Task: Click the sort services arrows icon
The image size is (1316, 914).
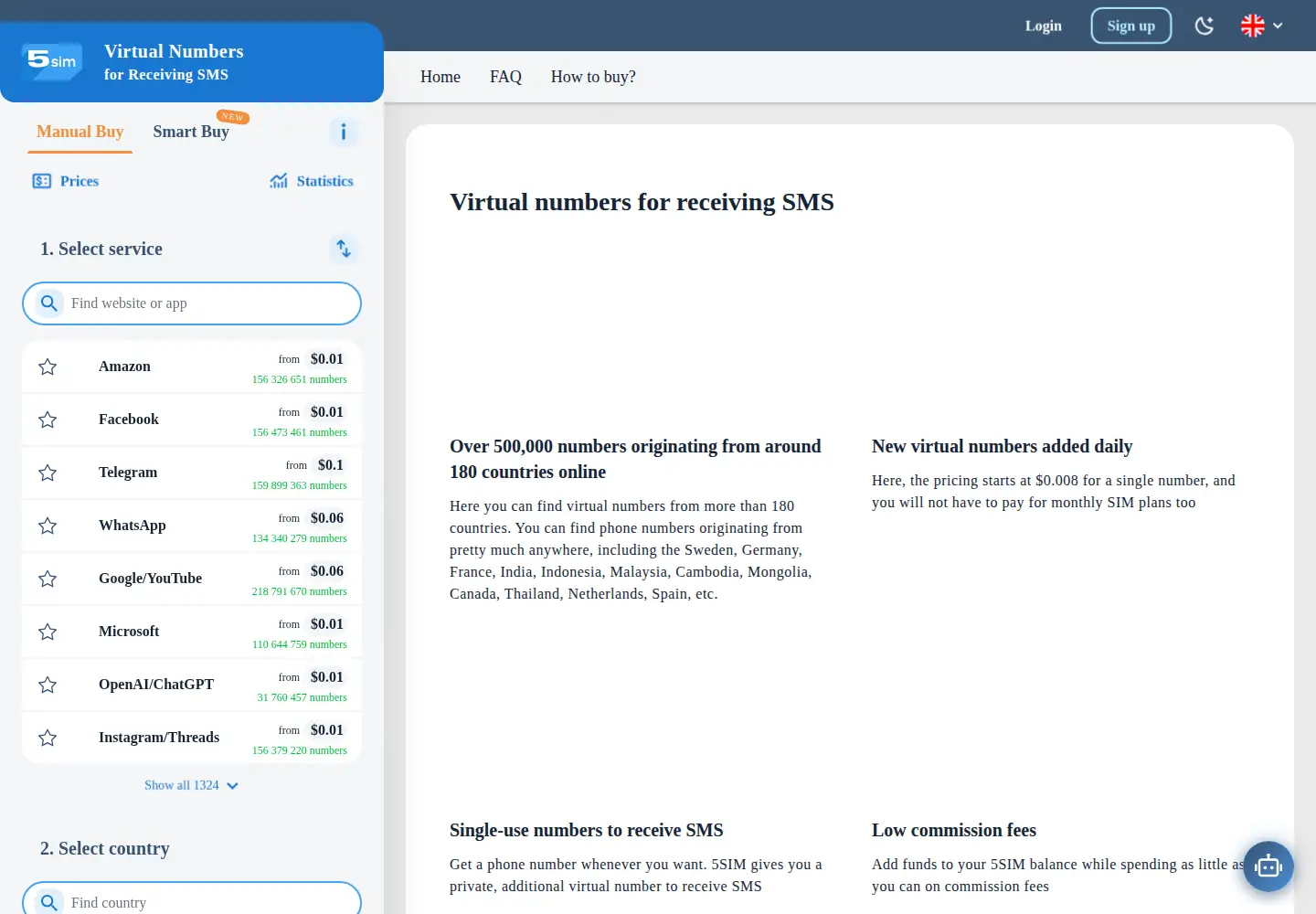Action: [344, 249]
